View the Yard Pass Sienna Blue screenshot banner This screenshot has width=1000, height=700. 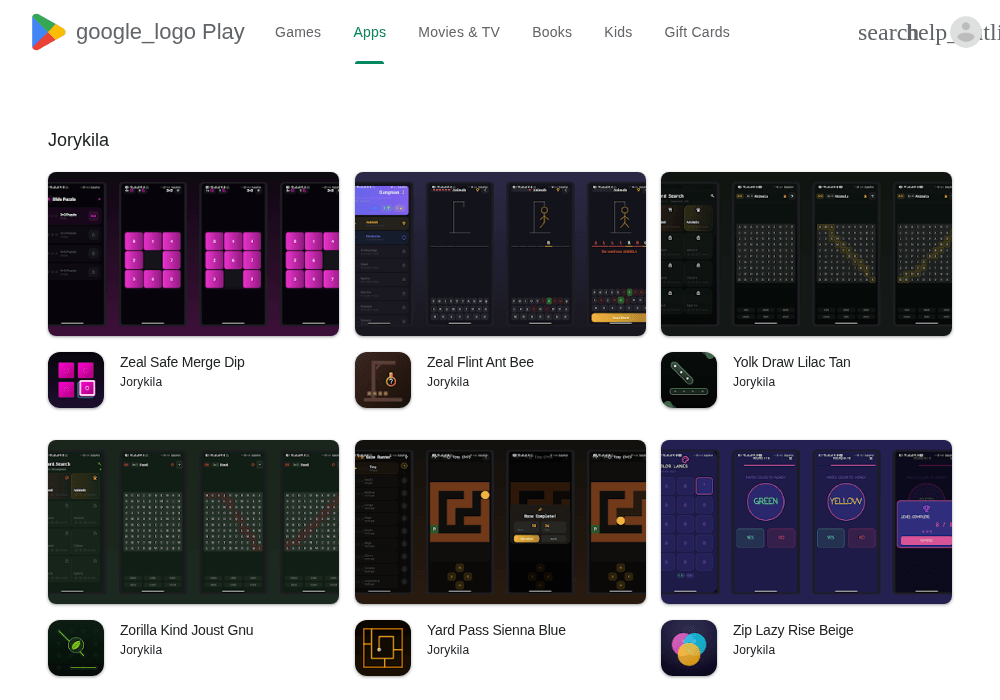[x=500, y=521]
